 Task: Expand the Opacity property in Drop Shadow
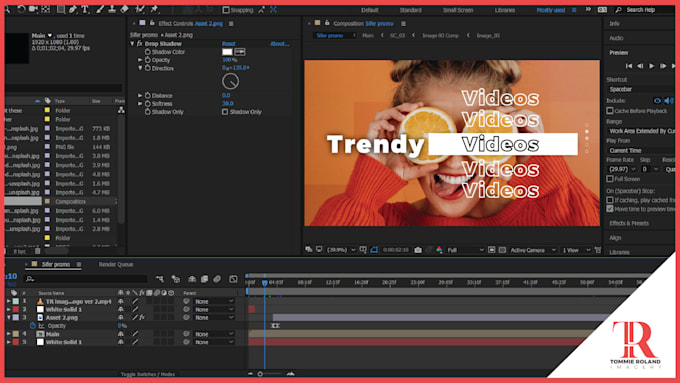click(140, 60)
